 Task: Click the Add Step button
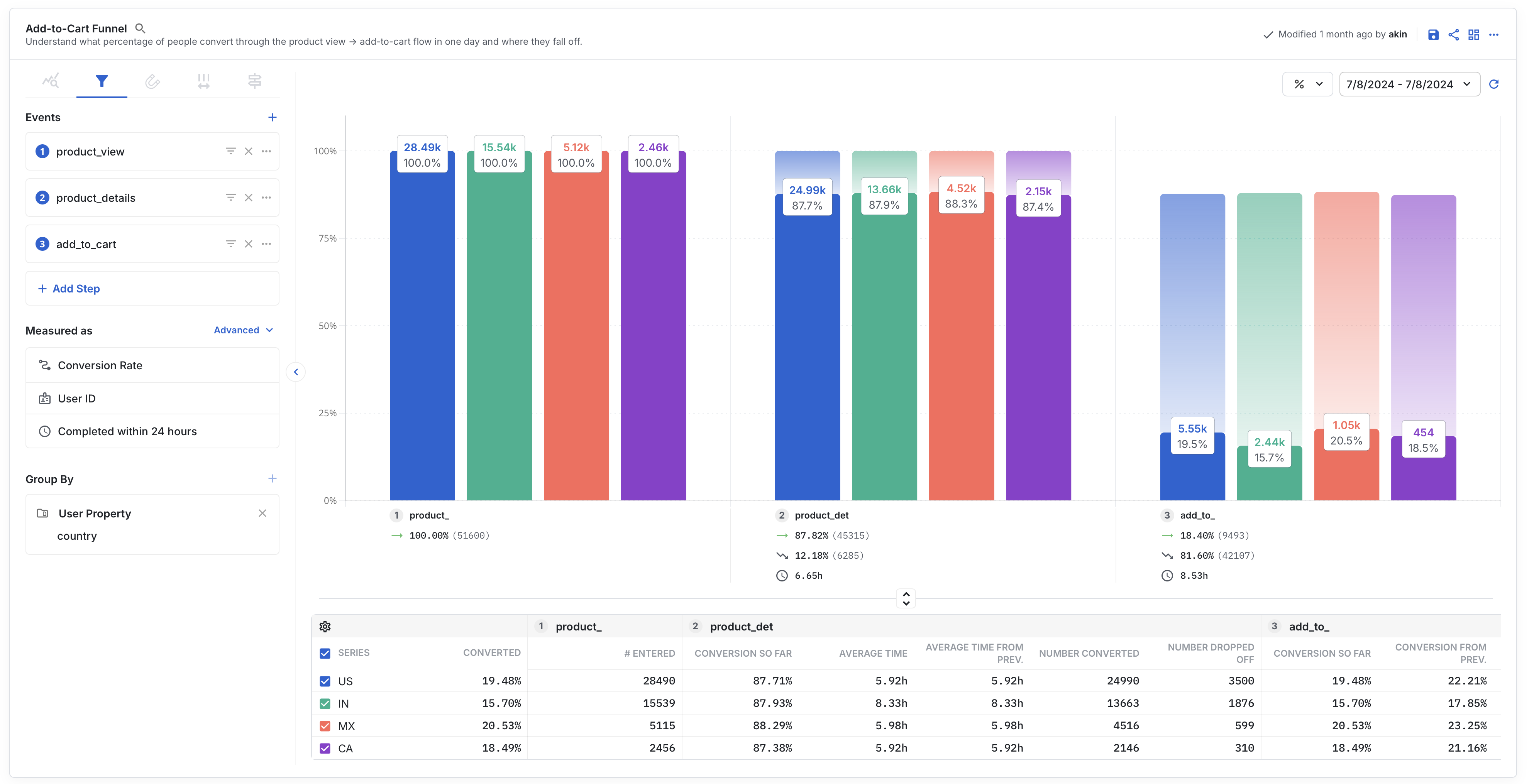152,289
